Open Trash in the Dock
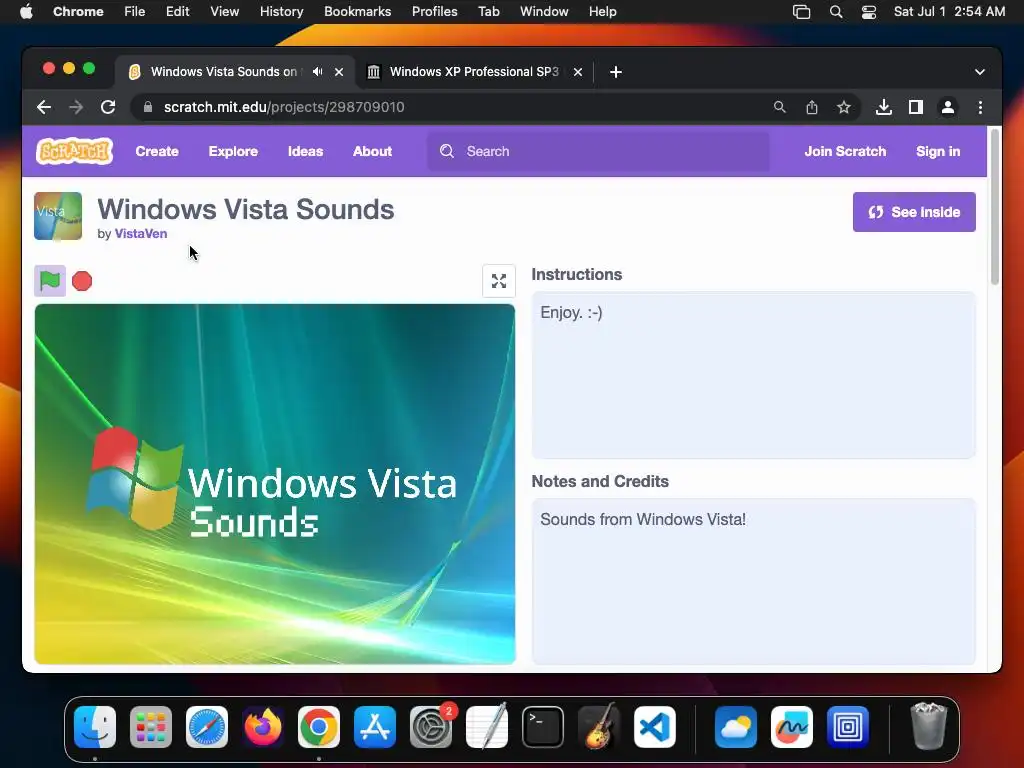 tap(928, 726)
